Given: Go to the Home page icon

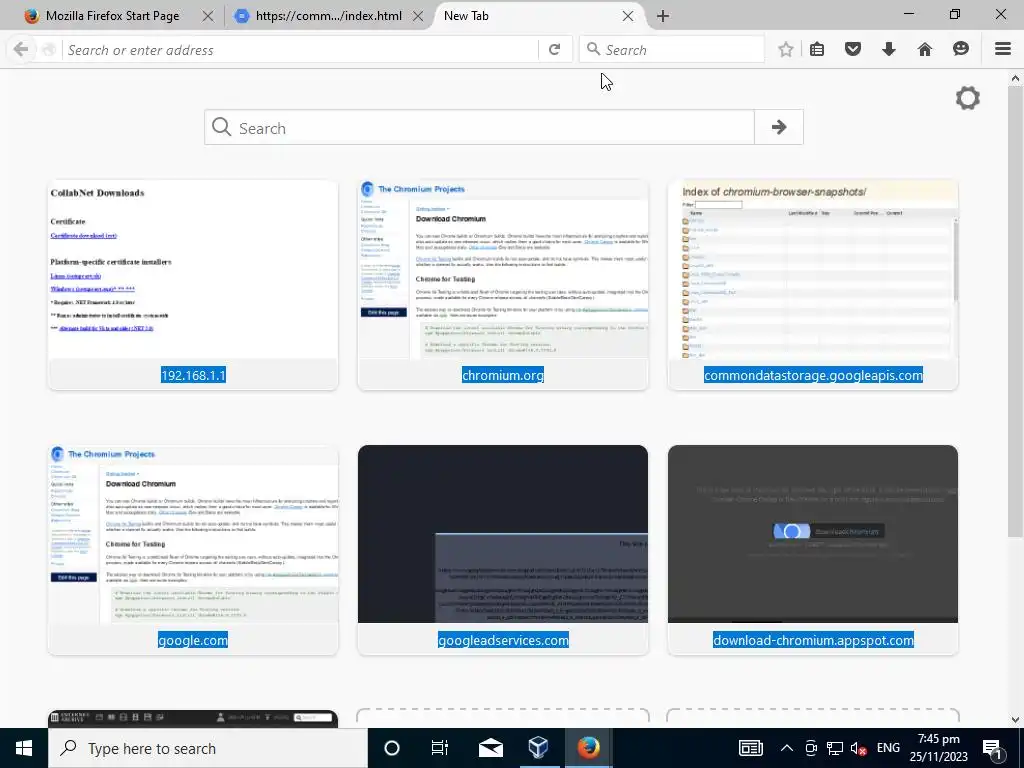Looking at the screenshot, I should click(x=925, y=50).
